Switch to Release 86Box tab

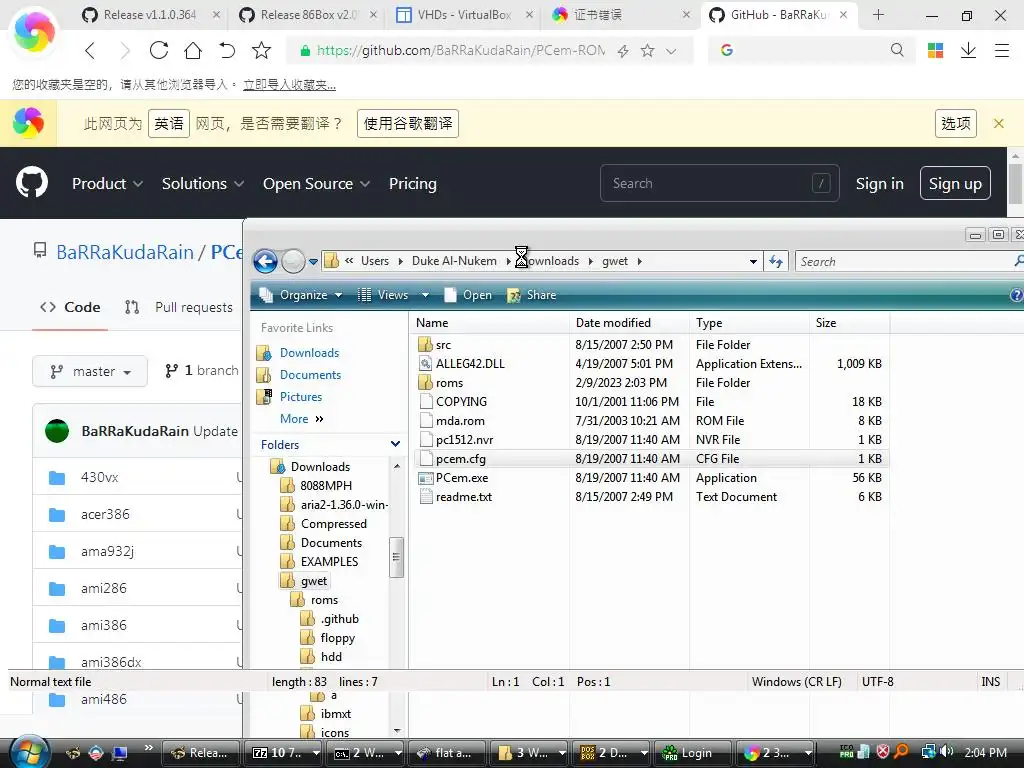(307, 14)
